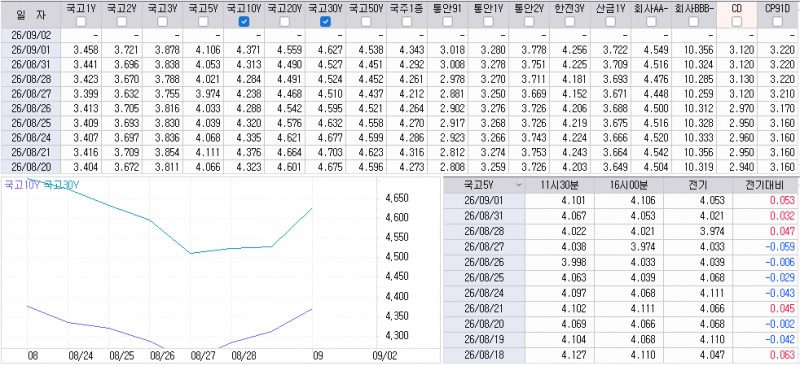Enable the 국고3Y series checkbox

162,21
